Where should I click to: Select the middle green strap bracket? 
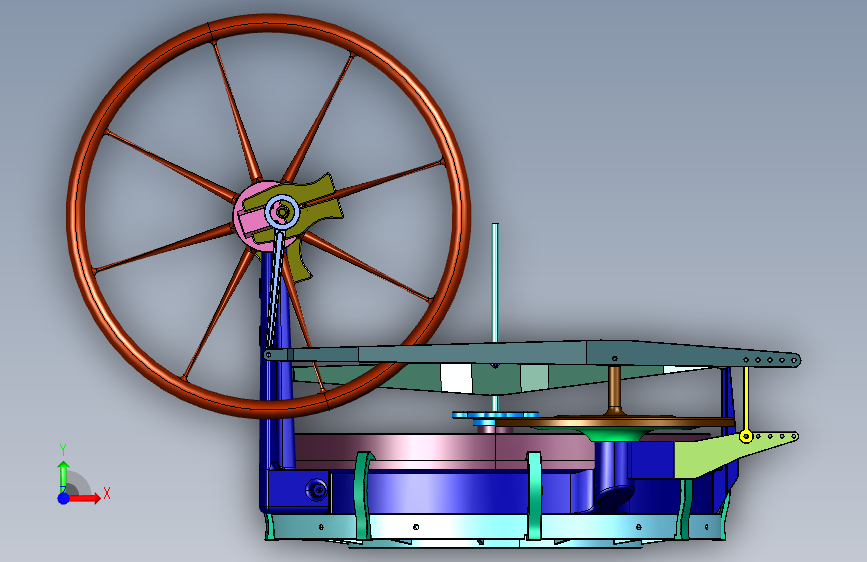coord(534,495)
